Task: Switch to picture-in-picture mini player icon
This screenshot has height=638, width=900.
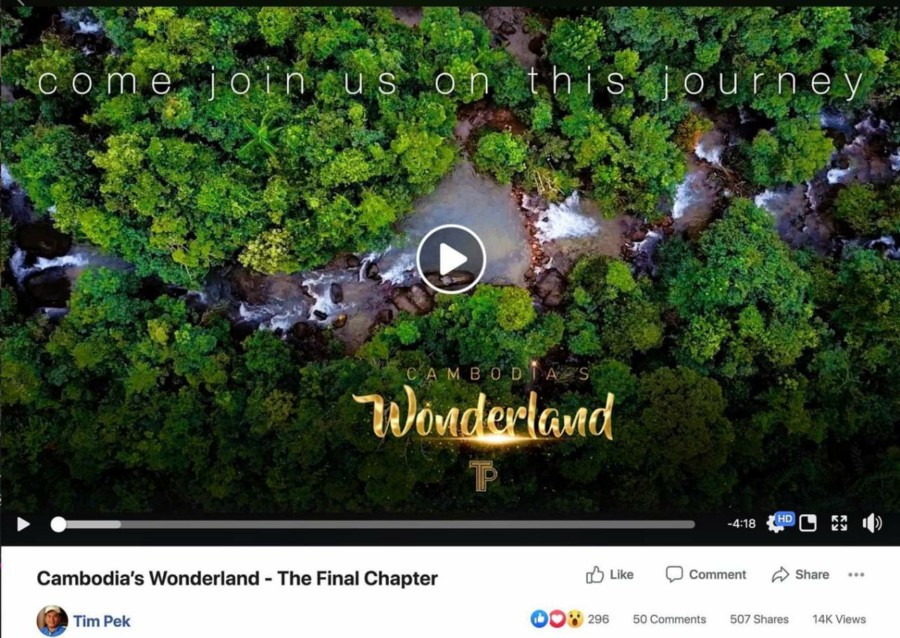Action: [x=808, y=523]
